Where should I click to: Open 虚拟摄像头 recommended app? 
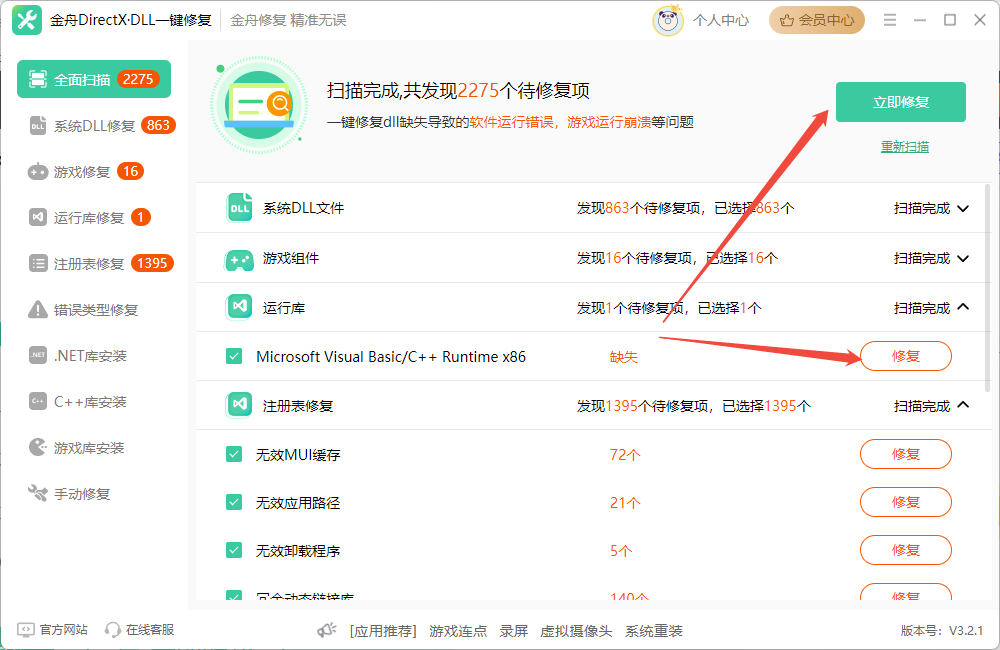tap(576, 631)
